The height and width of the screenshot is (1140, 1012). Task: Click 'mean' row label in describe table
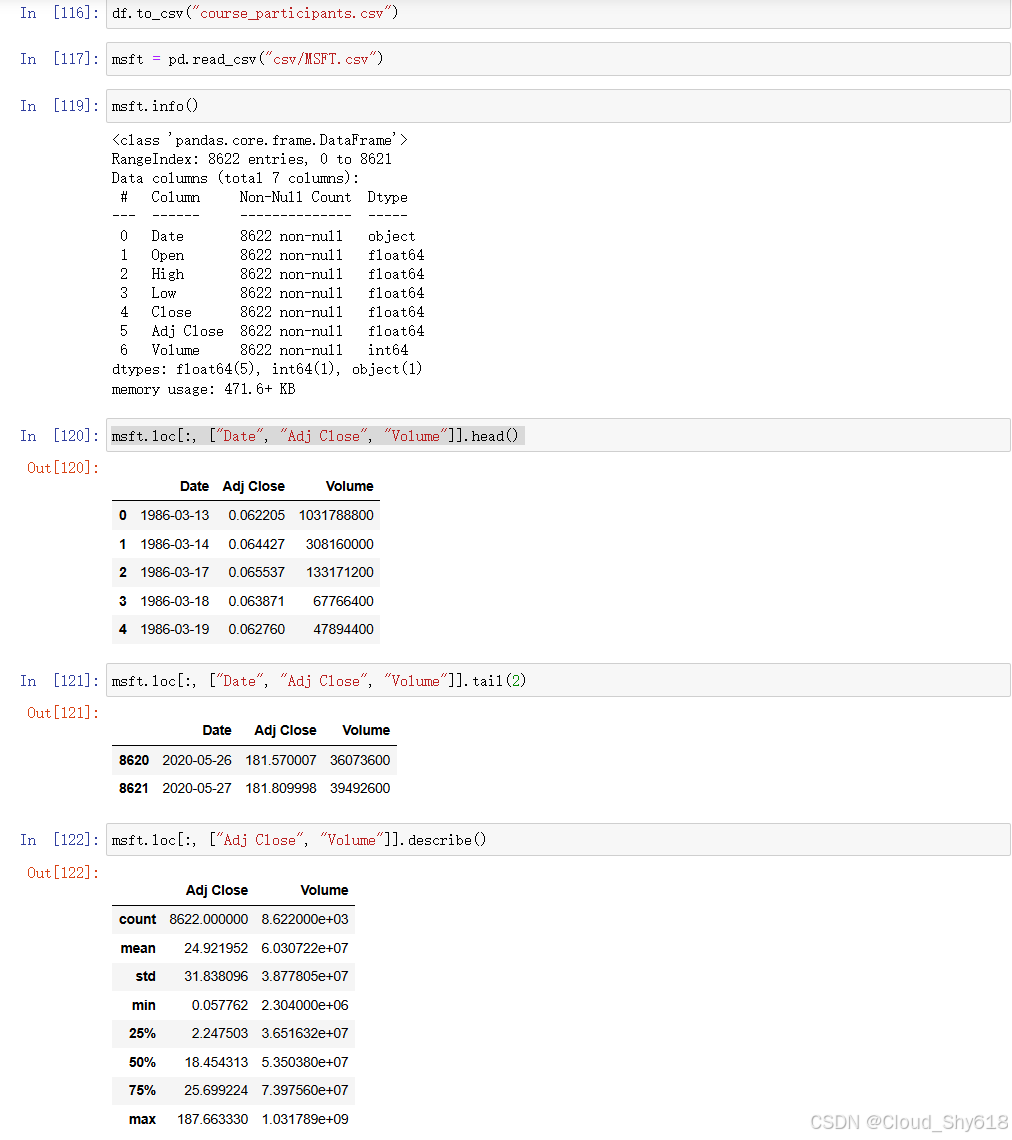tap(138, 949)
